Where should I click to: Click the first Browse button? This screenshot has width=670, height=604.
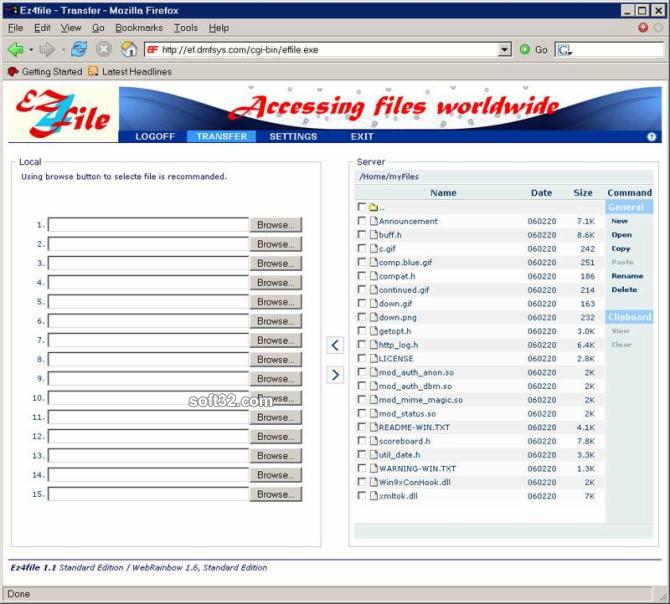[x=276, y=225]
